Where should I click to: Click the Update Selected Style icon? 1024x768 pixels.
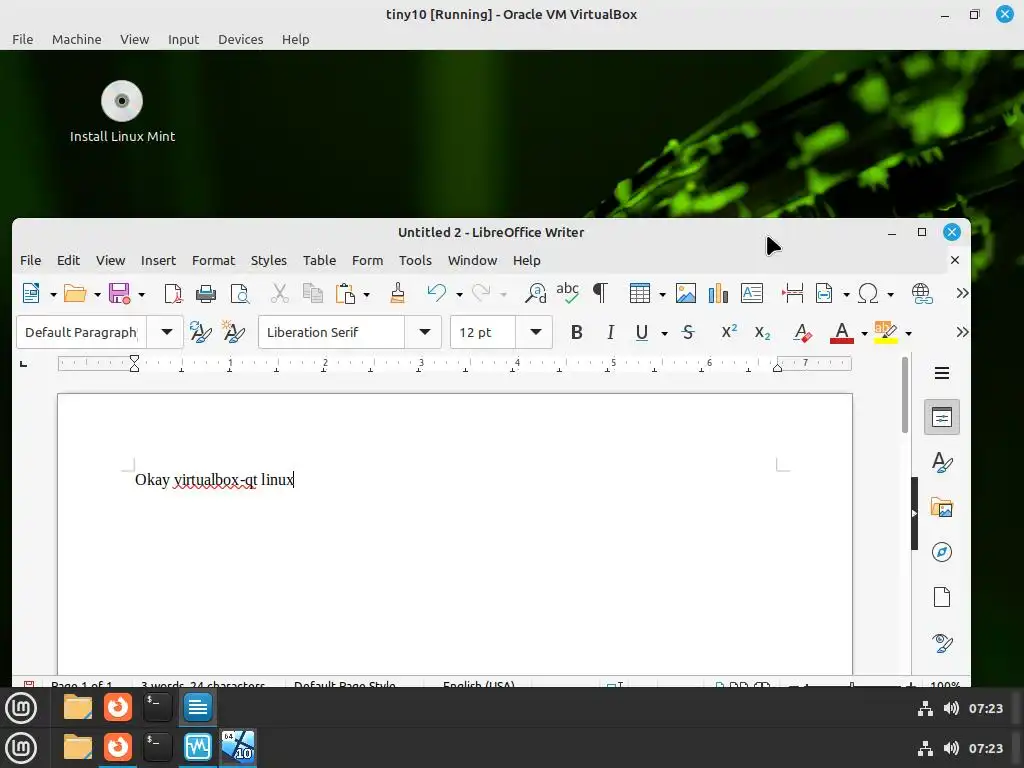click(x=200, y=332)
